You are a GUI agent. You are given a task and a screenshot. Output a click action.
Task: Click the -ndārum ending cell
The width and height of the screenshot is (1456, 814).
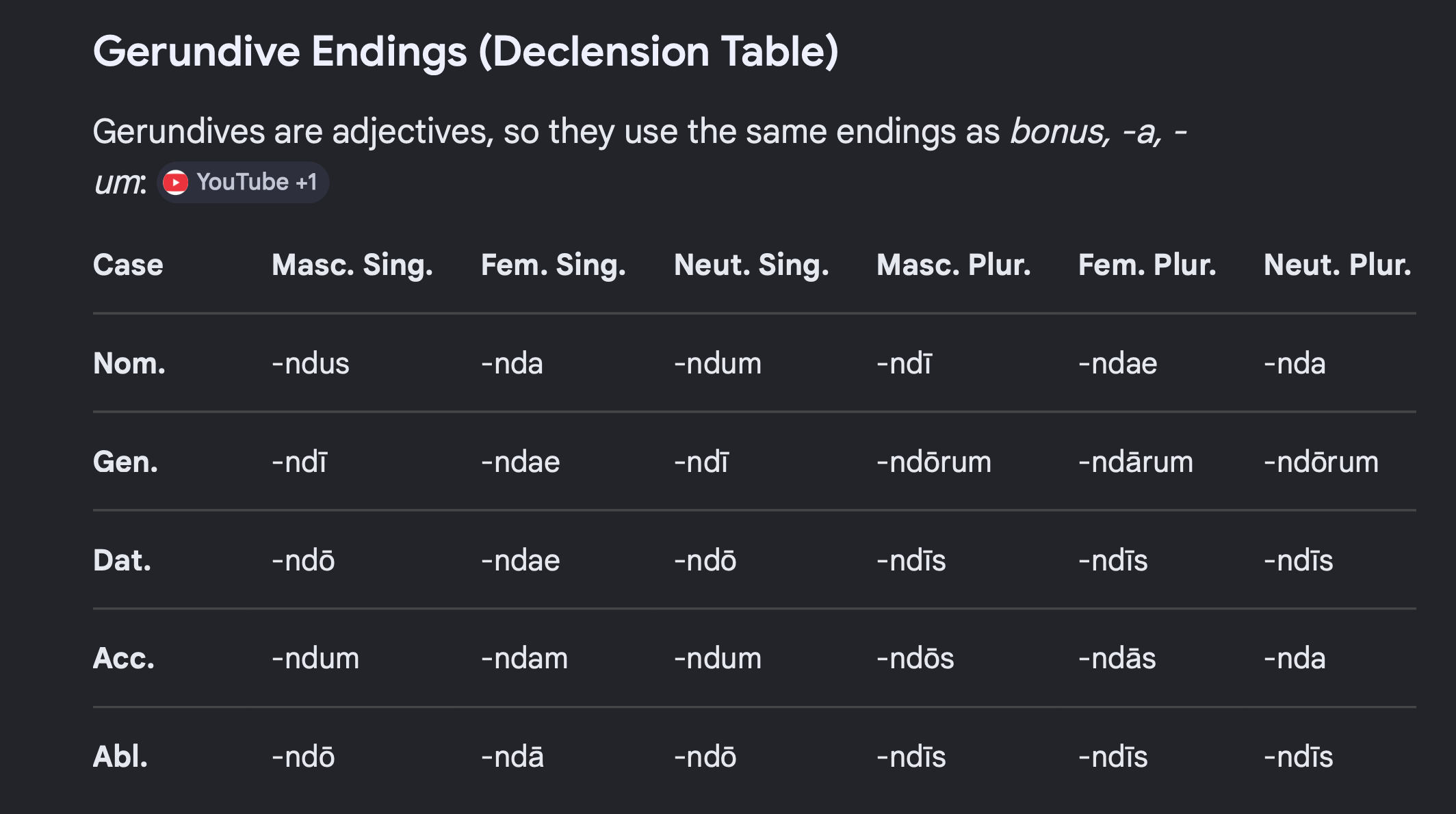(1135, 462)
